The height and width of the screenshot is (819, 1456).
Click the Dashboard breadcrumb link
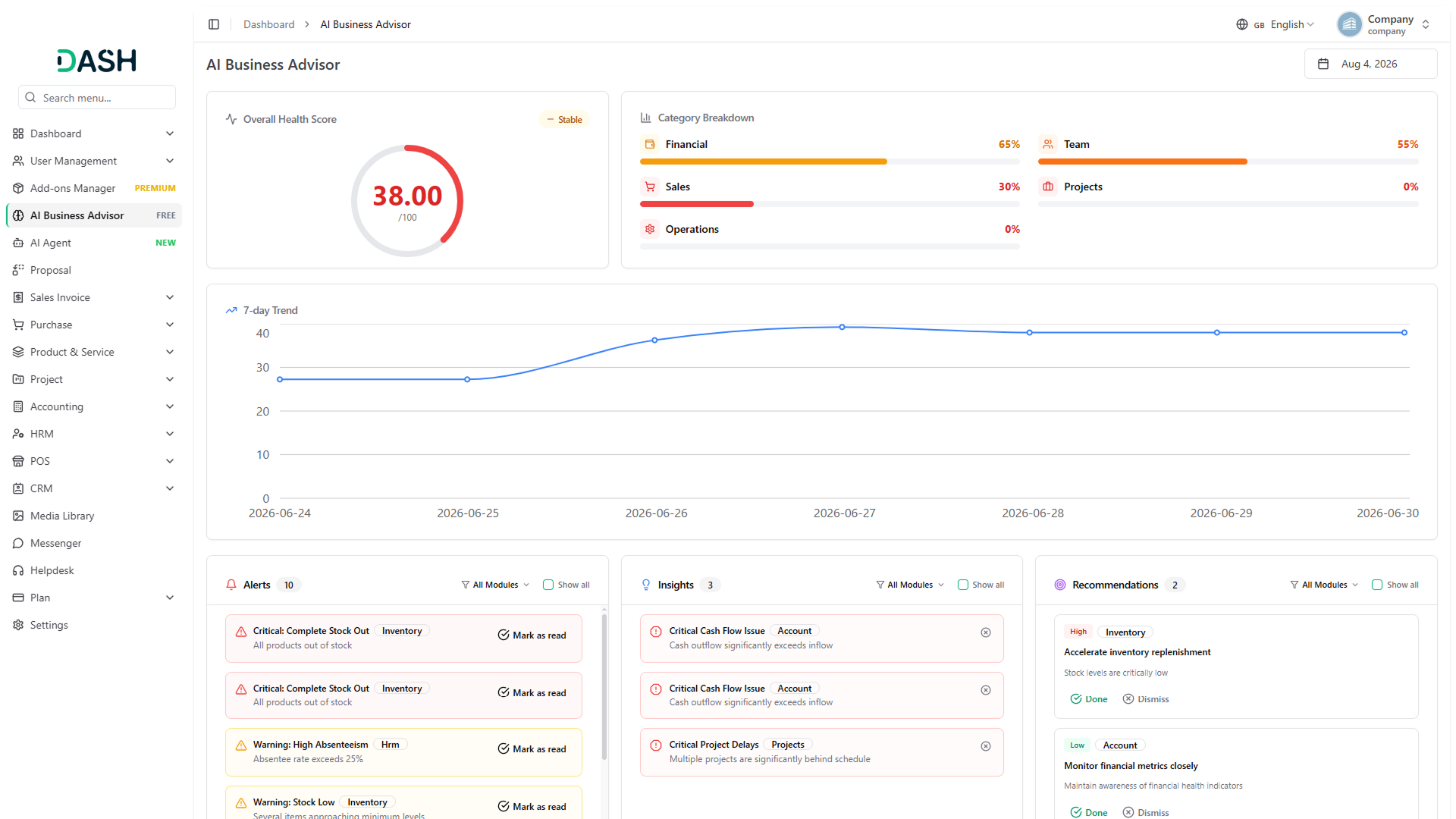[268, 24]
